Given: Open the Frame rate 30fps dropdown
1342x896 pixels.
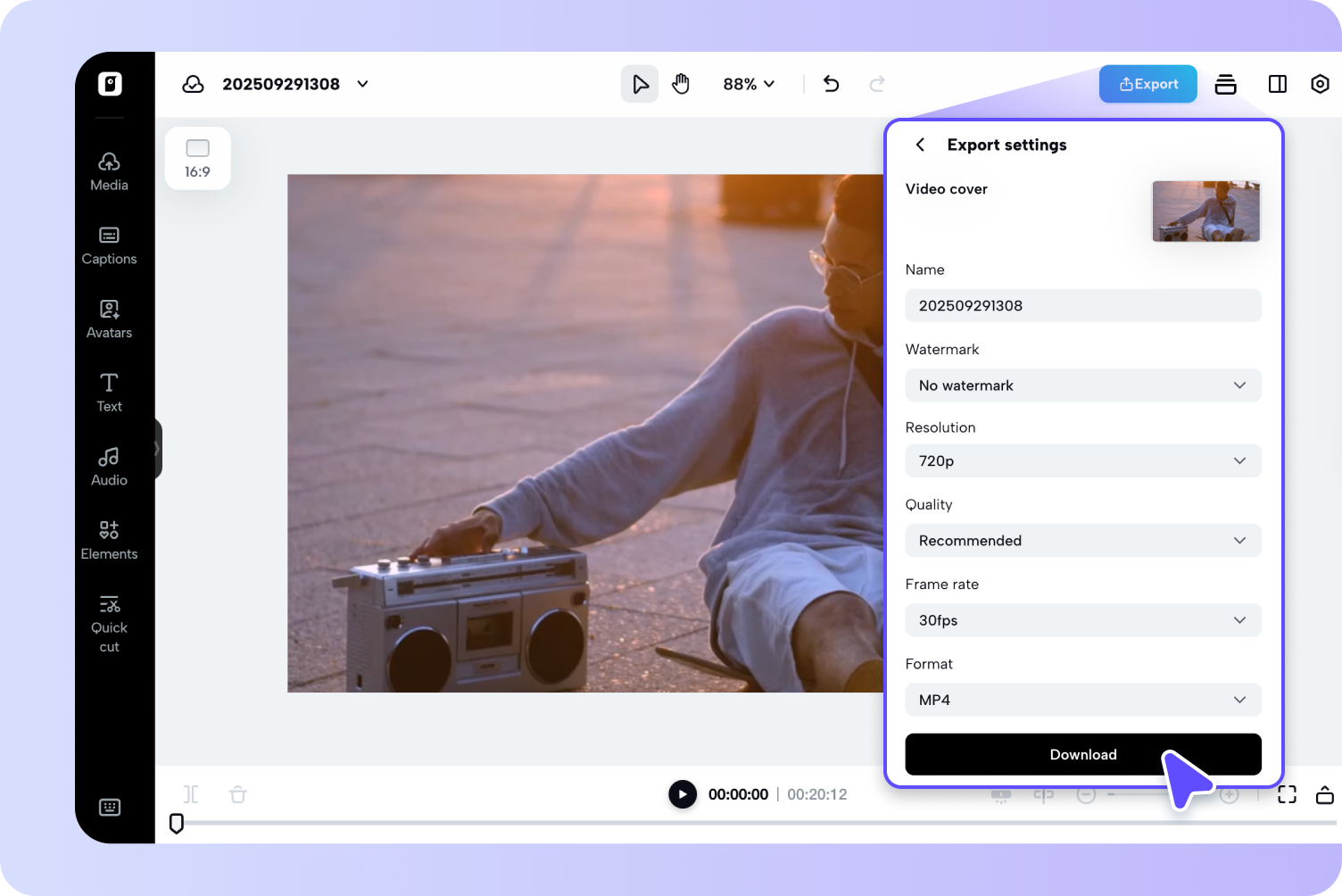Looking at the screenshot, I should [1083, 620].
